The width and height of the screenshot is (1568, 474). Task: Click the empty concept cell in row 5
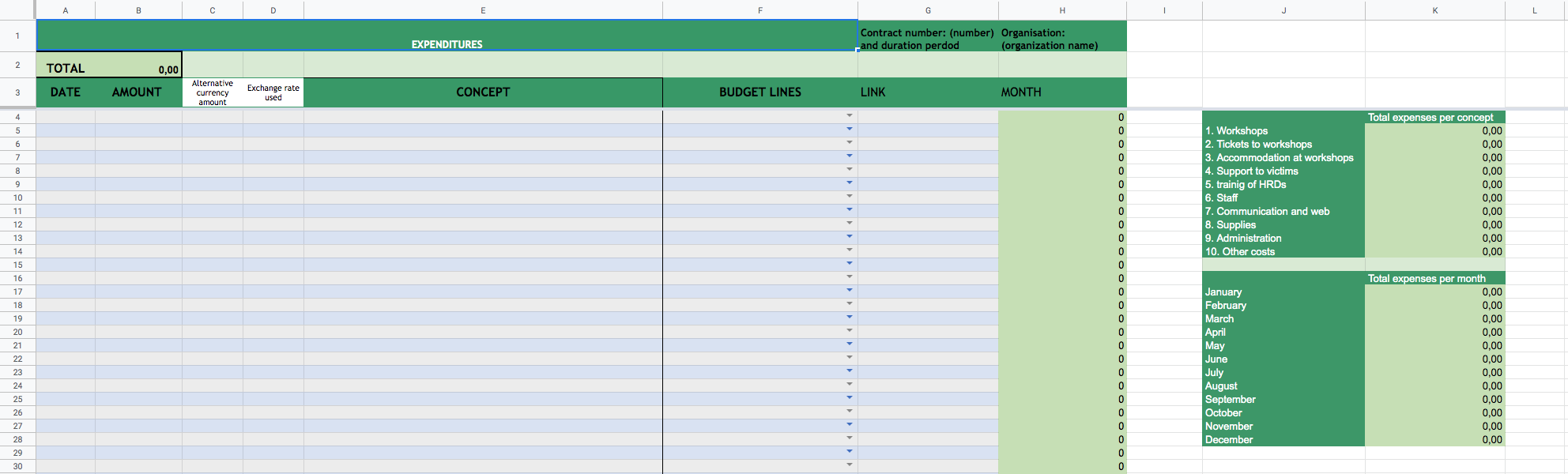tap(483, 130)
